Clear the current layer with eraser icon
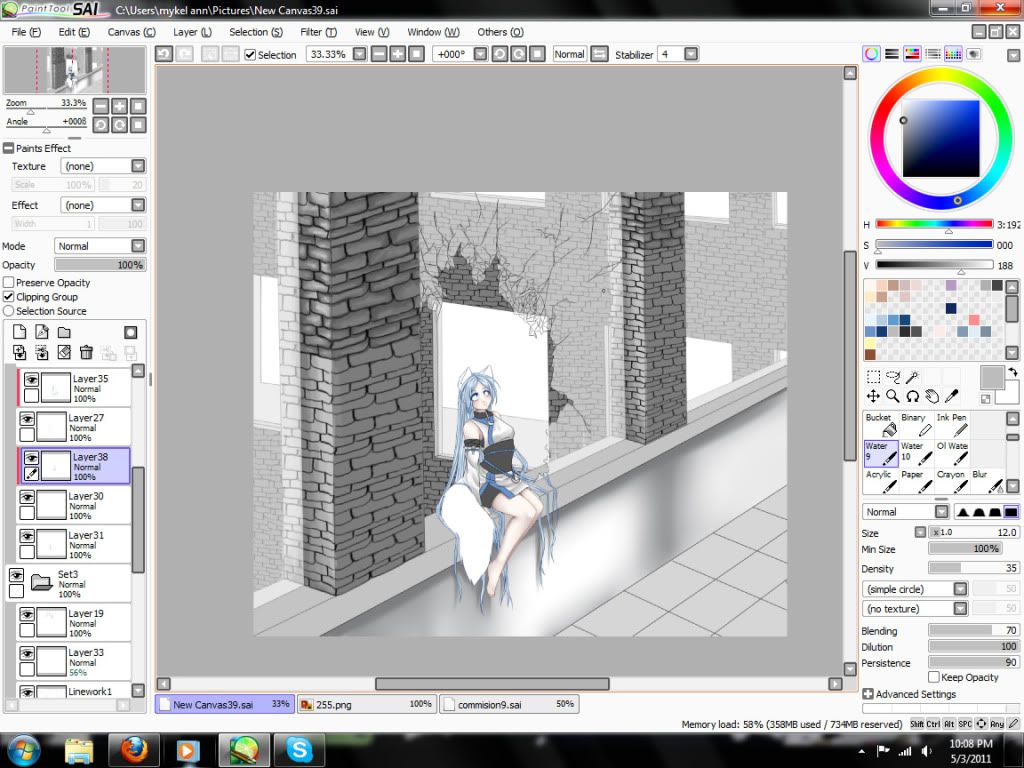 [x=64, y=353]
